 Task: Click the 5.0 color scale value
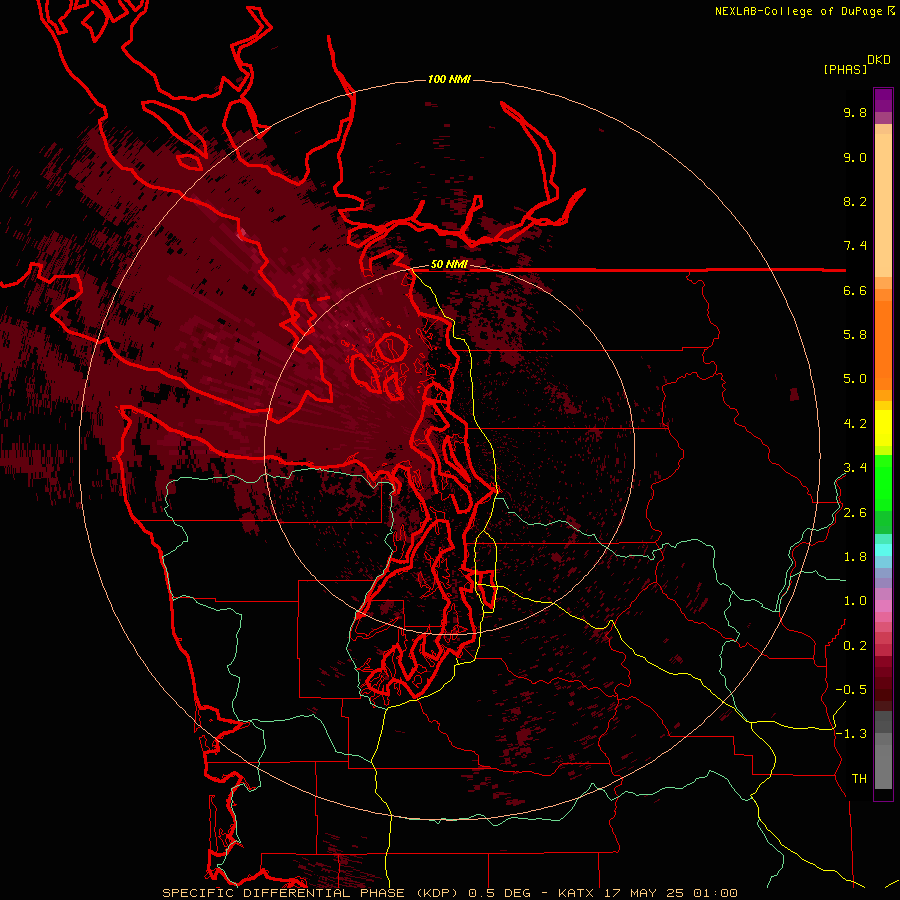coord(855,379)
